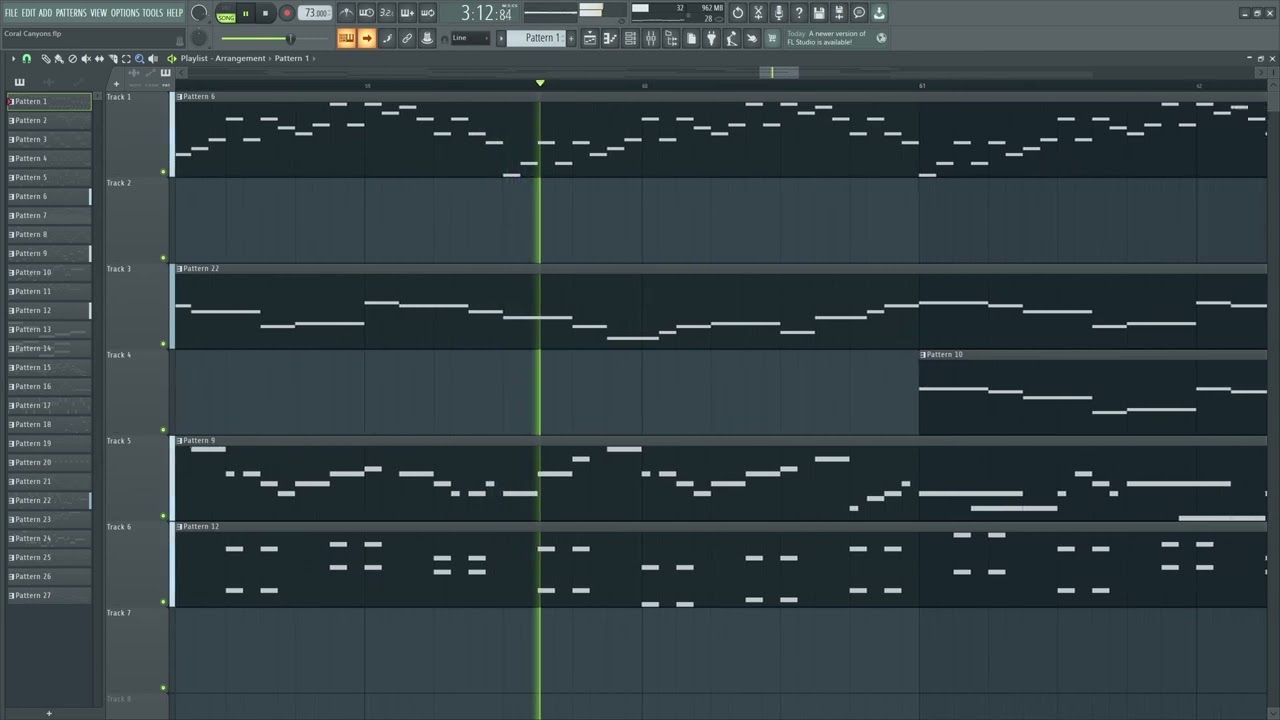Screen dimensions: 1280x720
Task: Toggle the overdub/blend recording icon
Action: tap(407, 13)
